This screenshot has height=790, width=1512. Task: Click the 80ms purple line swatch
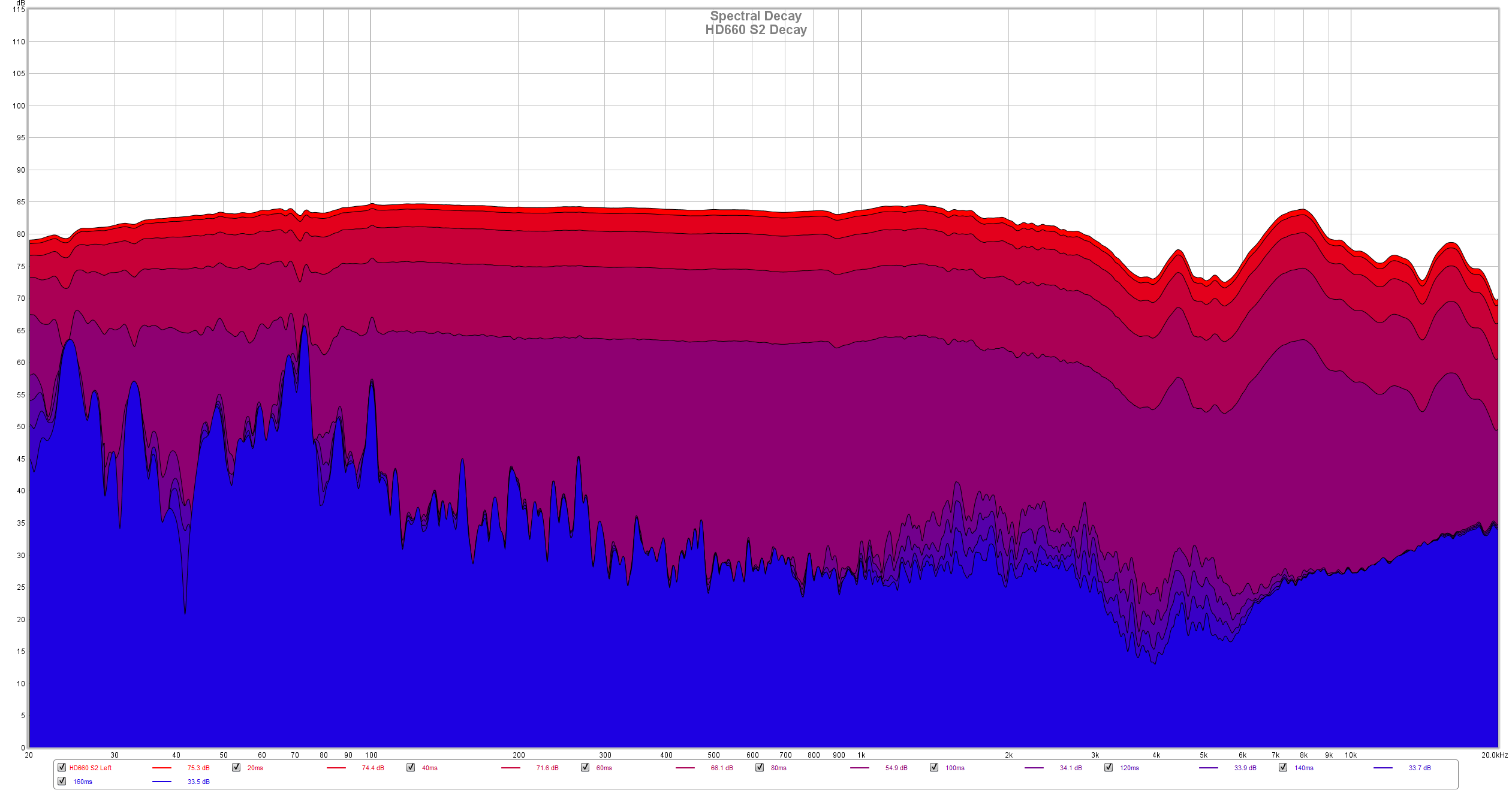coord(860,768)
